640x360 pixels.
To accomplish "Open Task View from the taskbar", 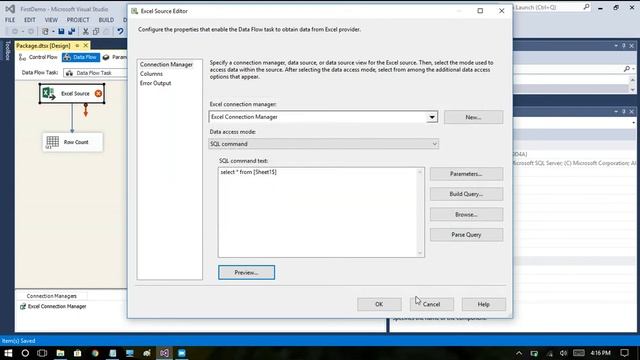I will 42,353.
